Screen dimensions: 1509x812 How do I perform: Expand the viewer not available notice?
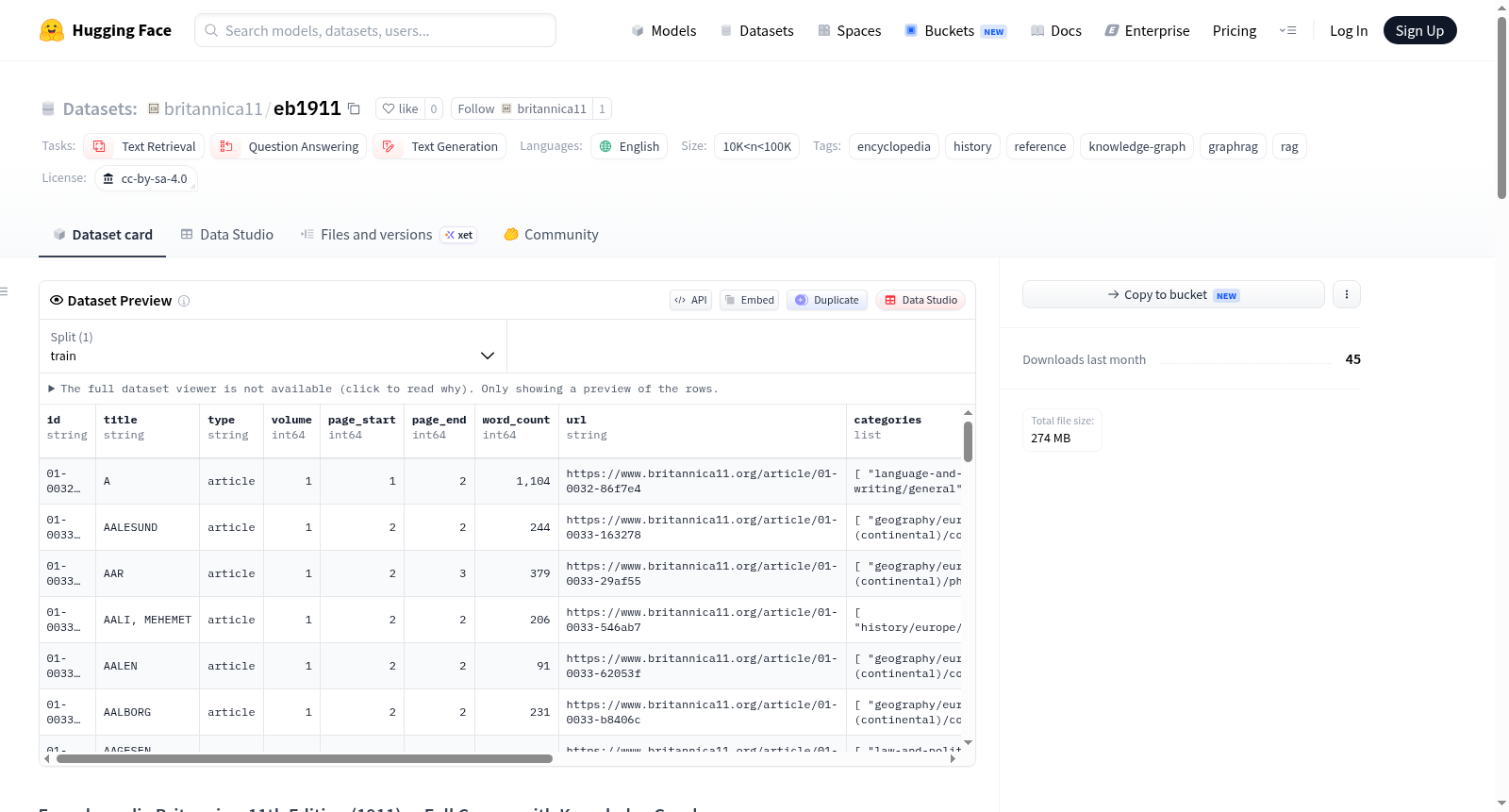(384, 389)
